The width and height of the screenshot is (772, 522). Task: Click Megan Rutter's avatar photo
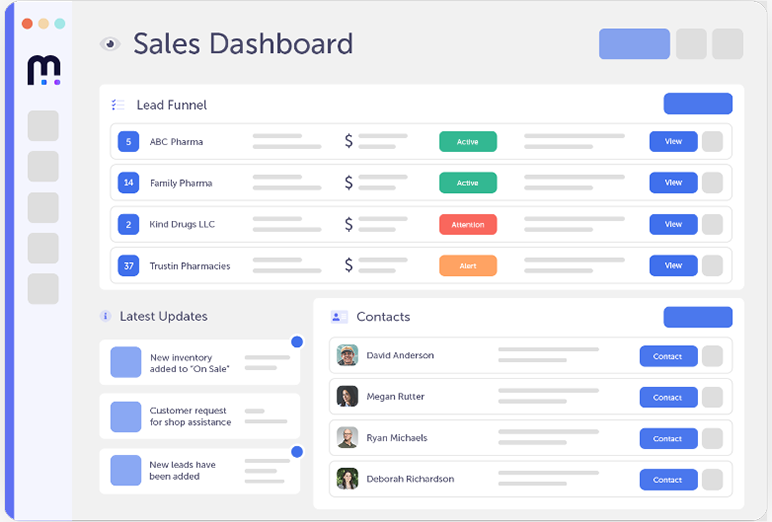tap(347, 397)
